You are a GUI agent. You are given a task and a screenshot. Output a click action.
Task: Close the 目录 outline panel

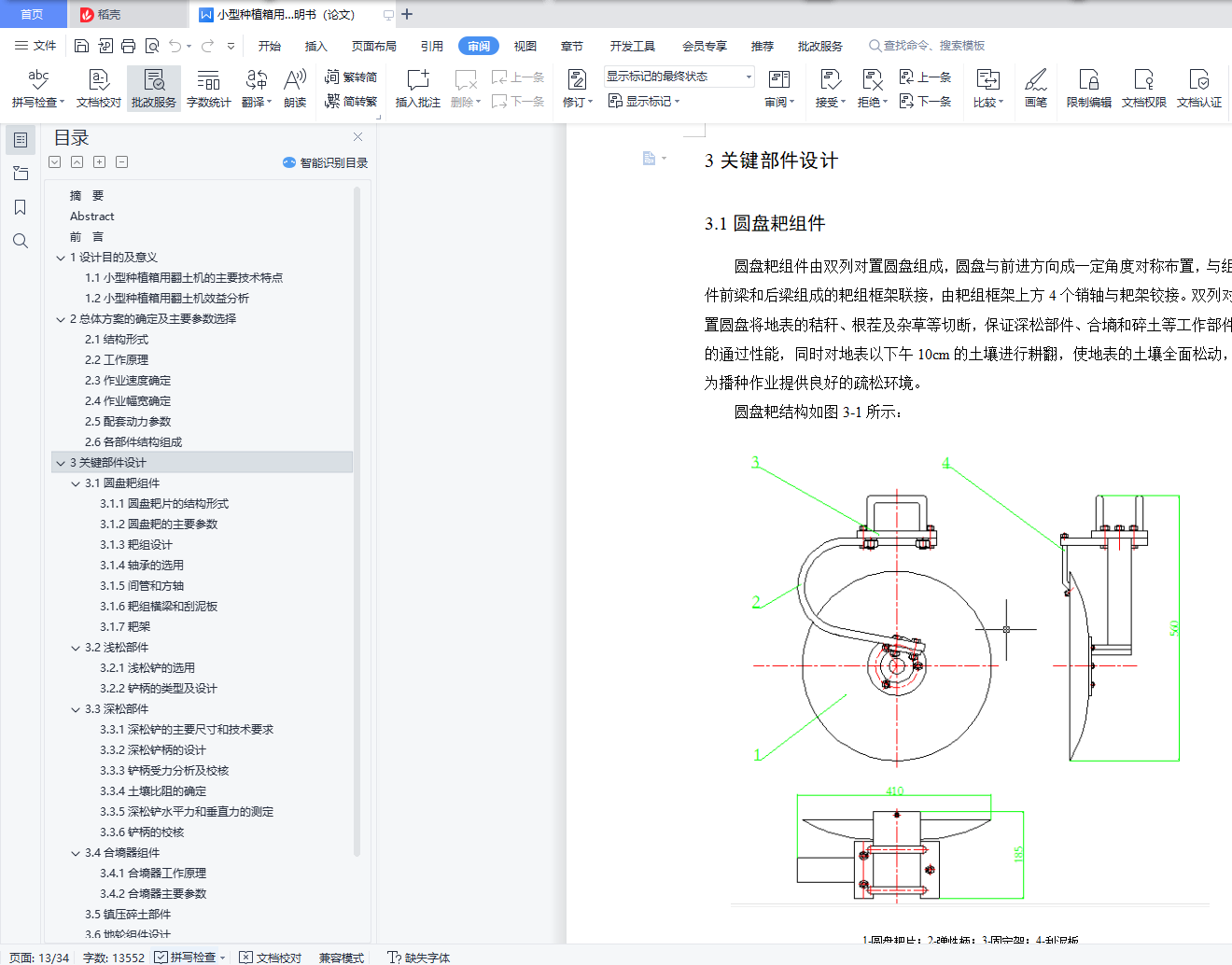click(357, 137)
